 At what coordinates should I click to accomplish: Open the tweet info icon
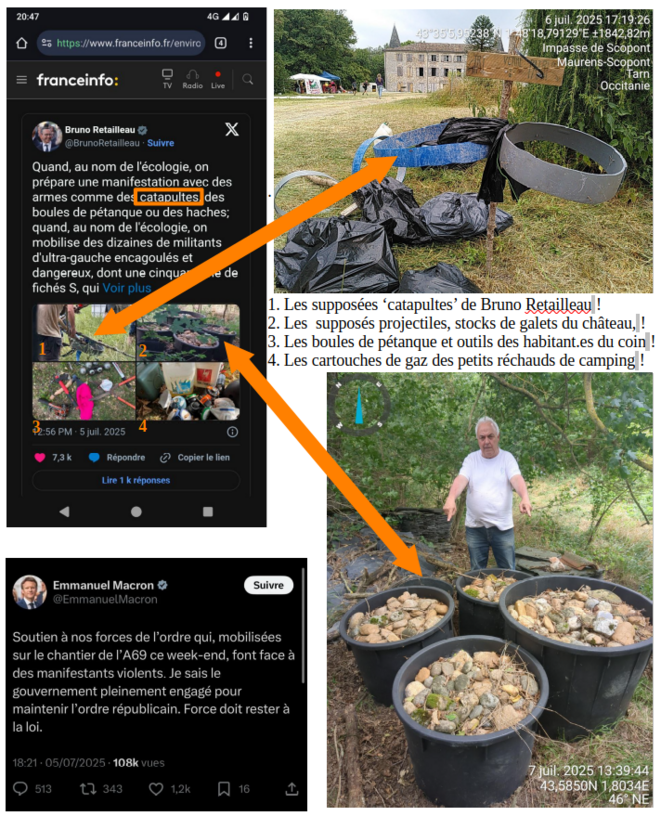233,432
